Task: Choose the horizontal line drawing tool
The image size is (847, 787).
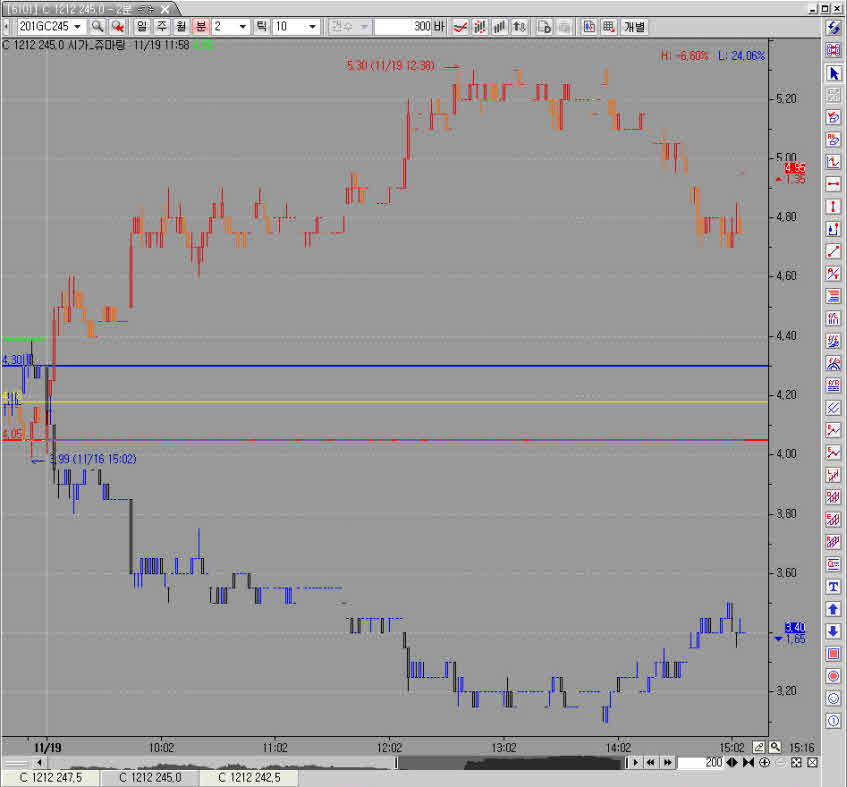Action: pyautogui.click(x=833, y=184)
